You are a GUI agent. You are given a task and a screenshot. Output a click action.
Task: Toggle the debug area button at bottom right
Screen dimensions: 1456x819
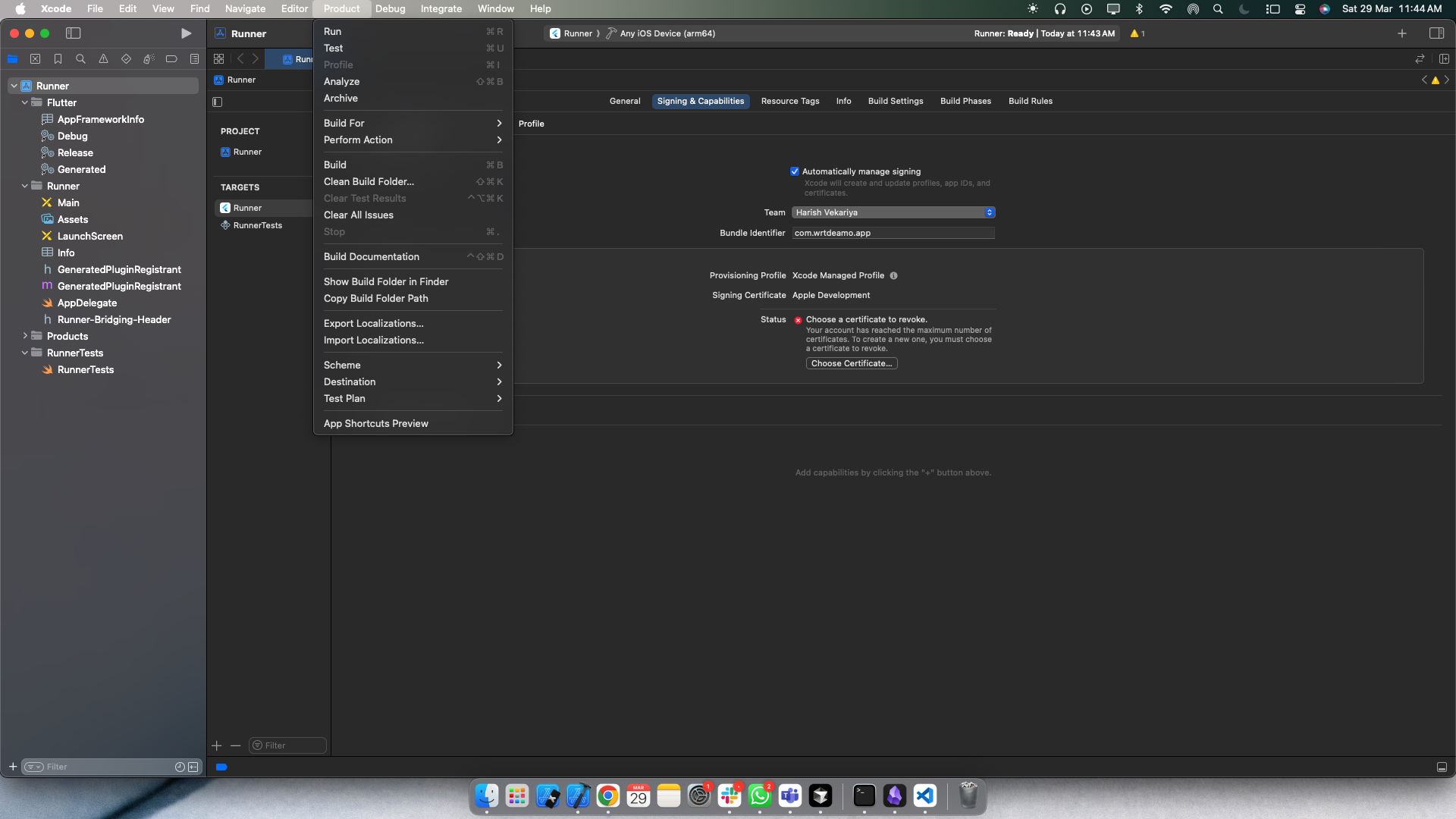pyautogui.click(x=1442, y=767)
